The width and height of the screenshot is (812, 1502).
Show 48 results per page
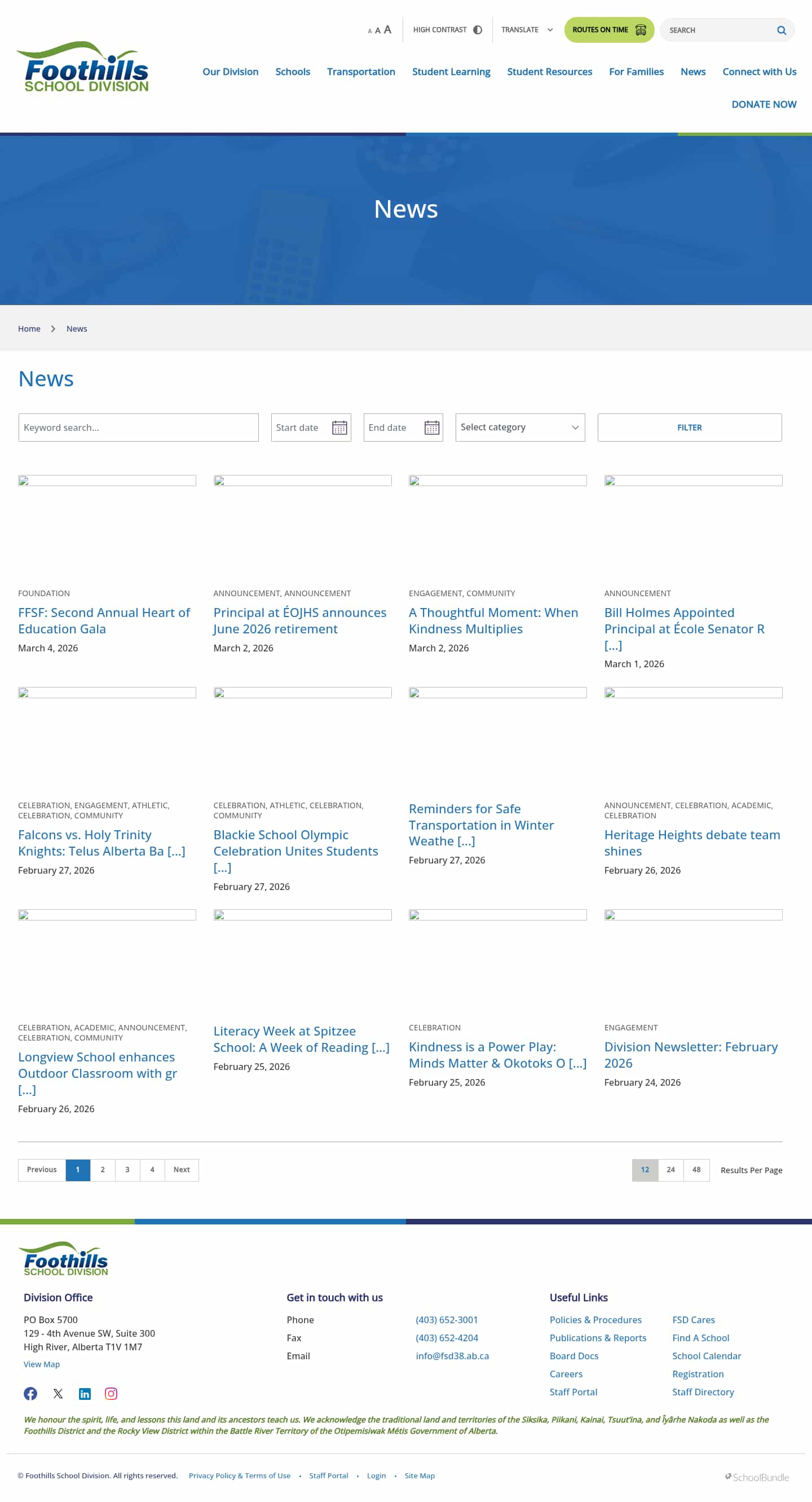tap(696, 1170)
